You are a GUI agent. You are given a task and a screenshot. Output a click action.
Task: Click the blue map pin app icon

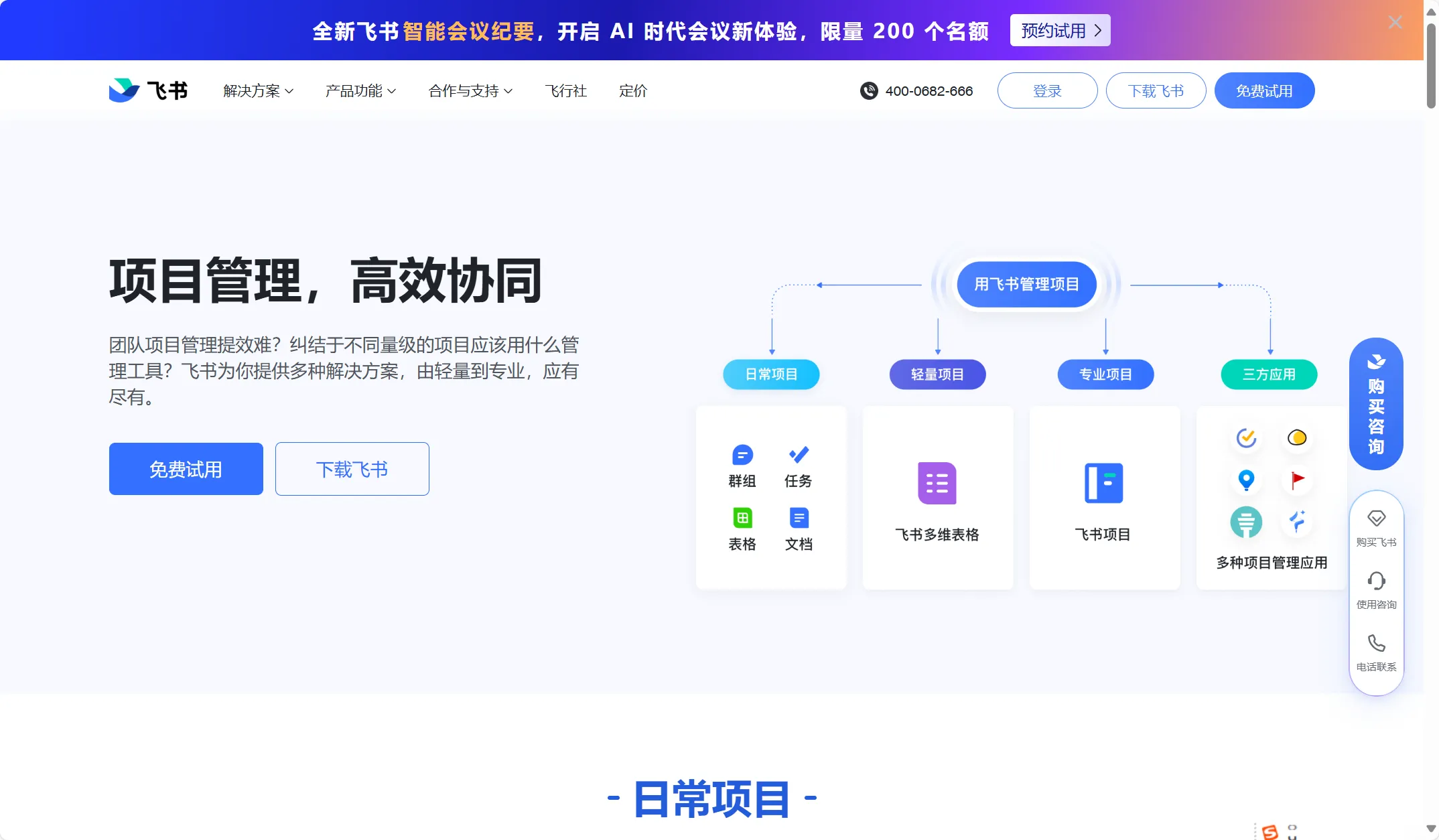pos(1246,480)
